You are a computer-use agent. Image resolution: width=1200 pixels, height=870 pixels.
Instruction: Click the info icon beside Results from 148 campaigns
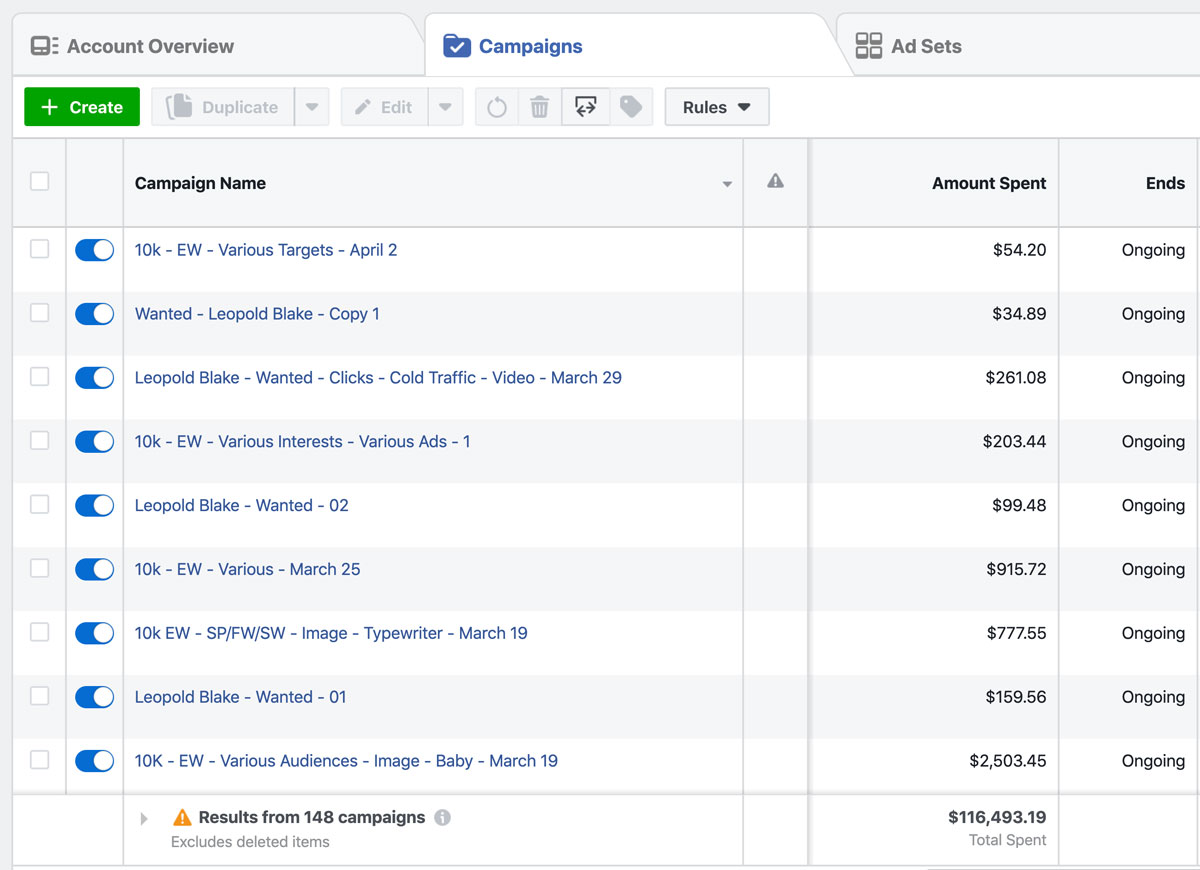coord(442,817)
